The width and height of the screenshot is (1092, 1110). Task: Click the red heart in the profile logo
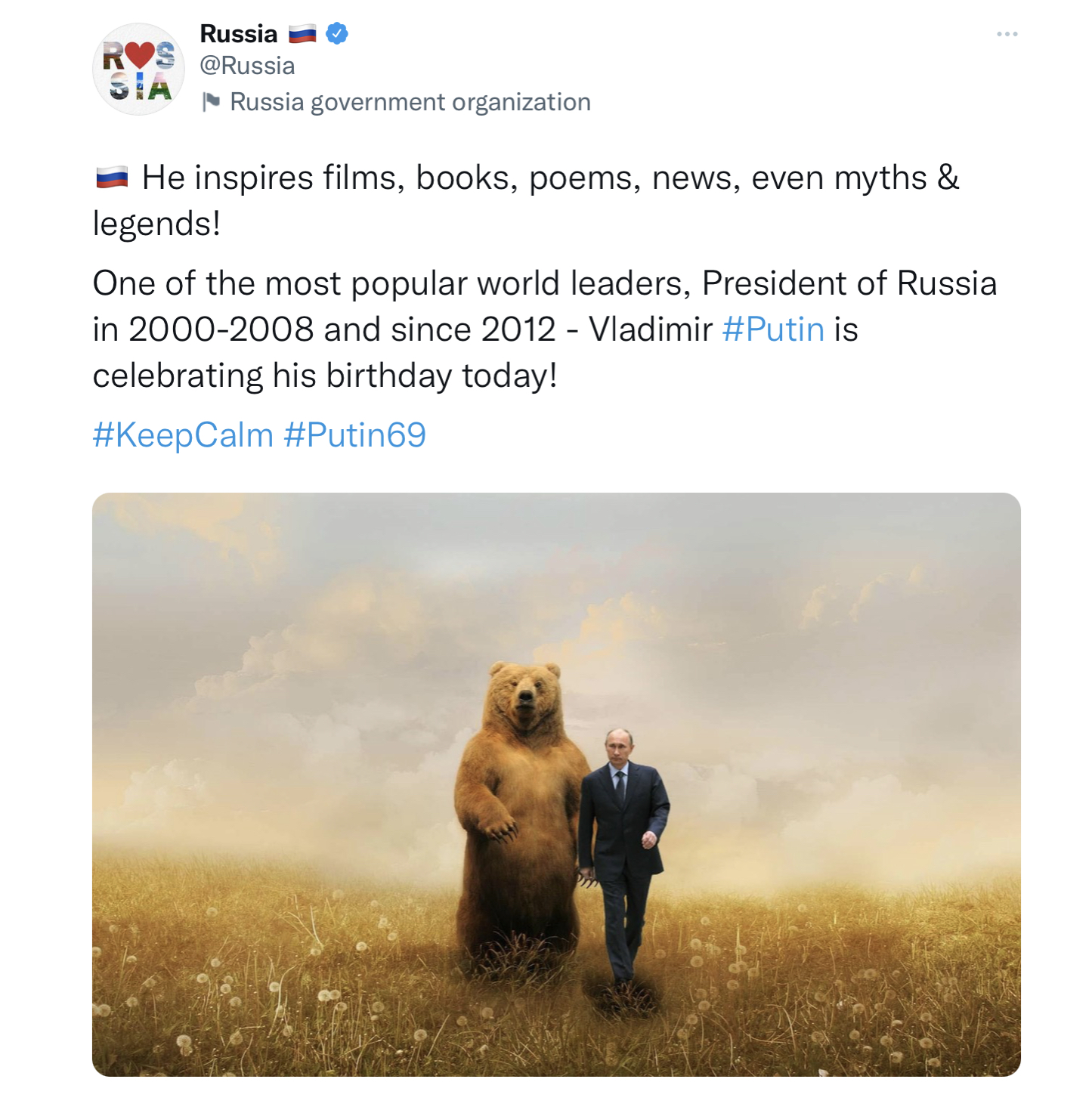click(140, 54)
